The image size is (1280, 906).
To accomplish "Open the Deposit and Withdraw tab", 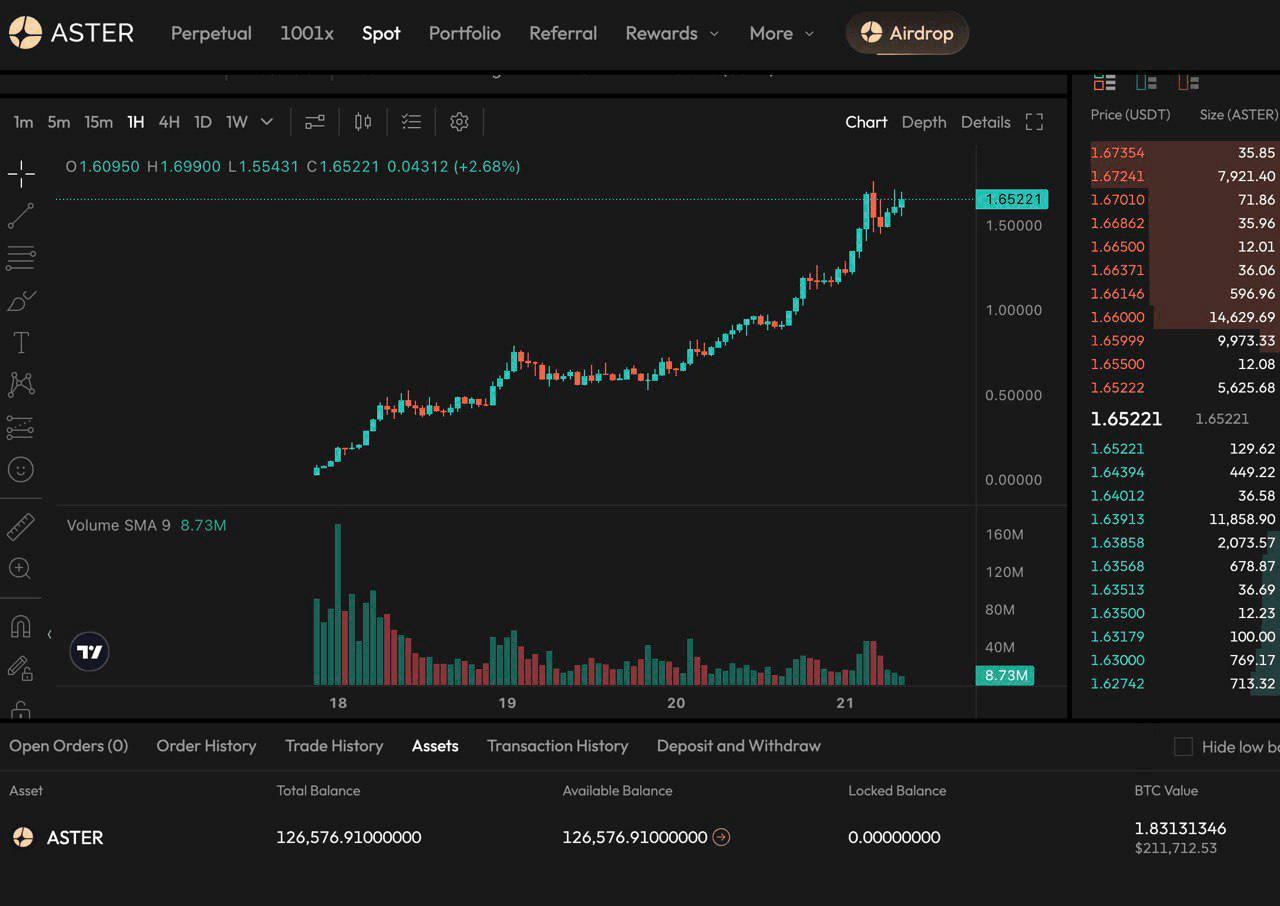I will [x=739, y=746].
